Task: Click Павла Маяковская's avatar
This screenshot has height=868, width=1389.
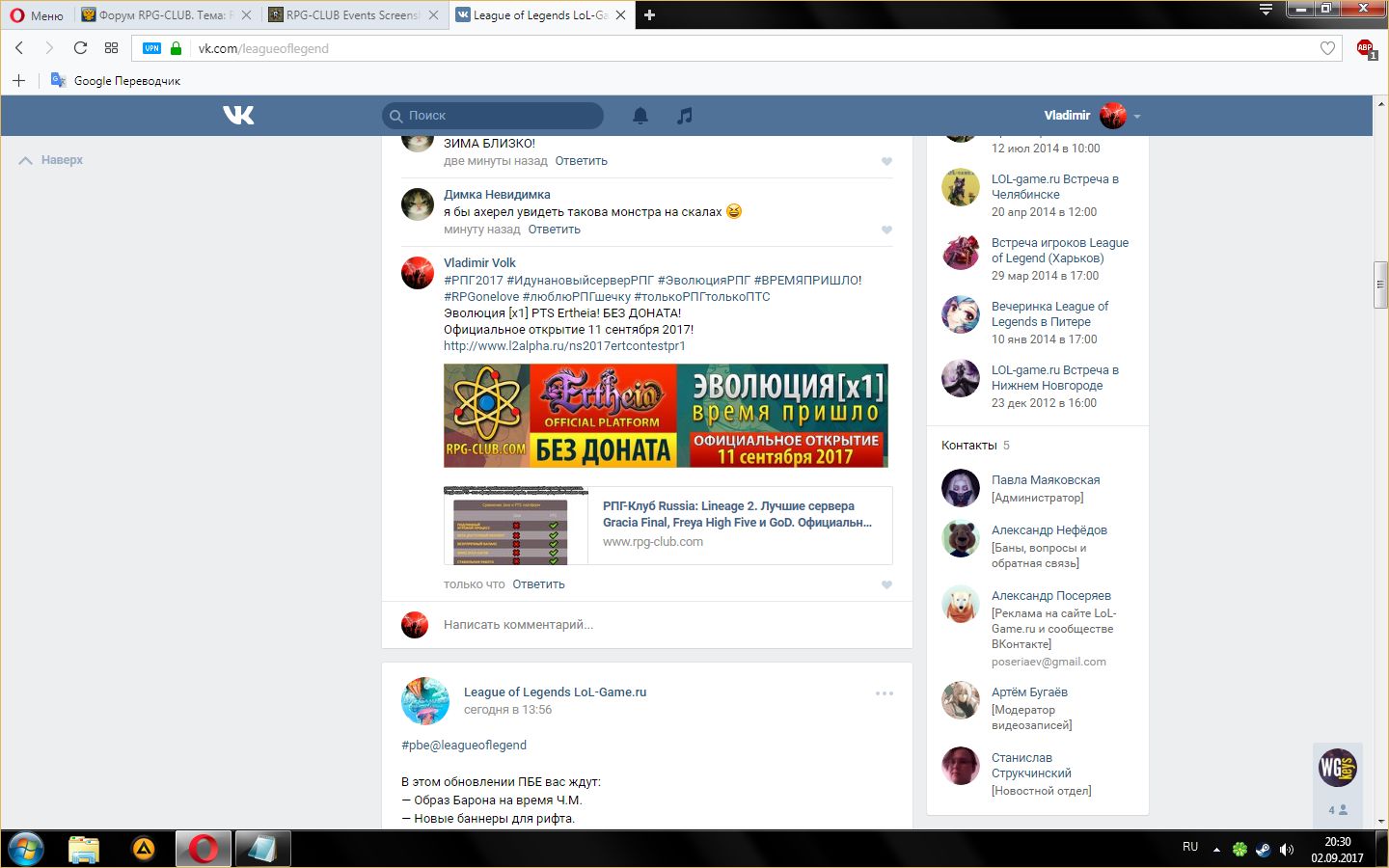Action: tap(960, 488)
